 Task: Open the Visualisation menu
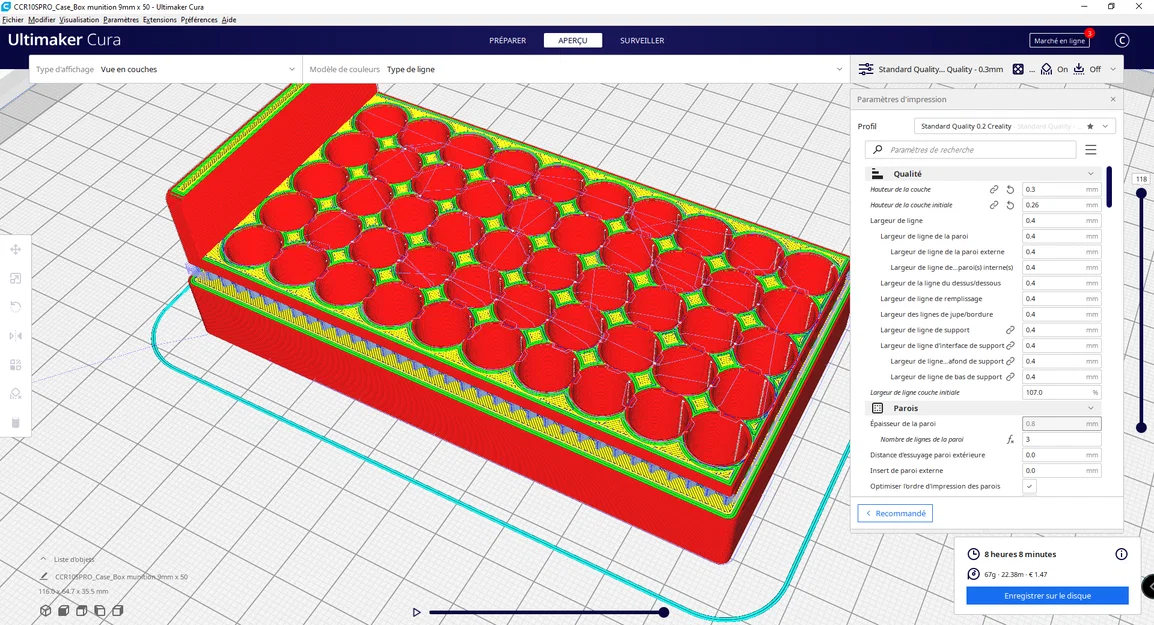click(79, 20)
